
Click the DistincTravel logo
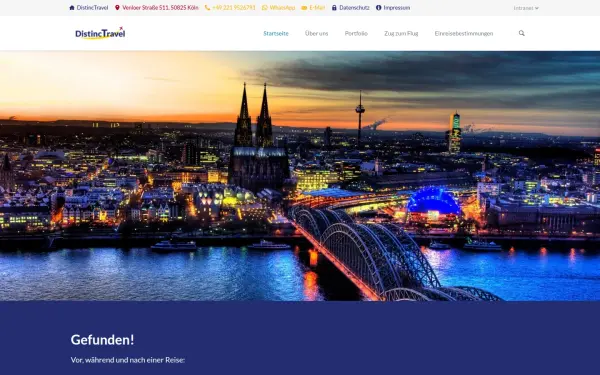click(x=100, y=33)
